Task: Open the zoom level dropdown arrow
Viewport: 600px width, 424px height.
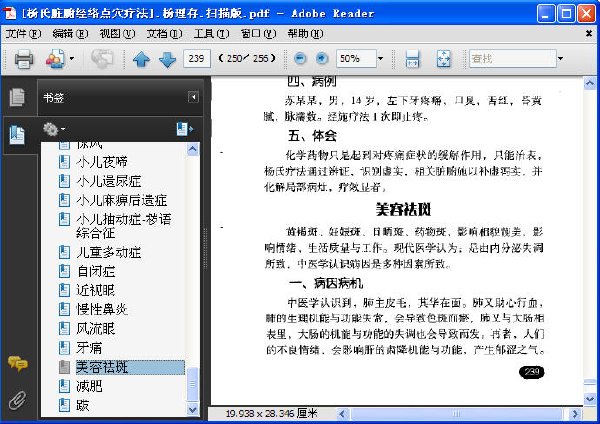Action: coord(380,59)
